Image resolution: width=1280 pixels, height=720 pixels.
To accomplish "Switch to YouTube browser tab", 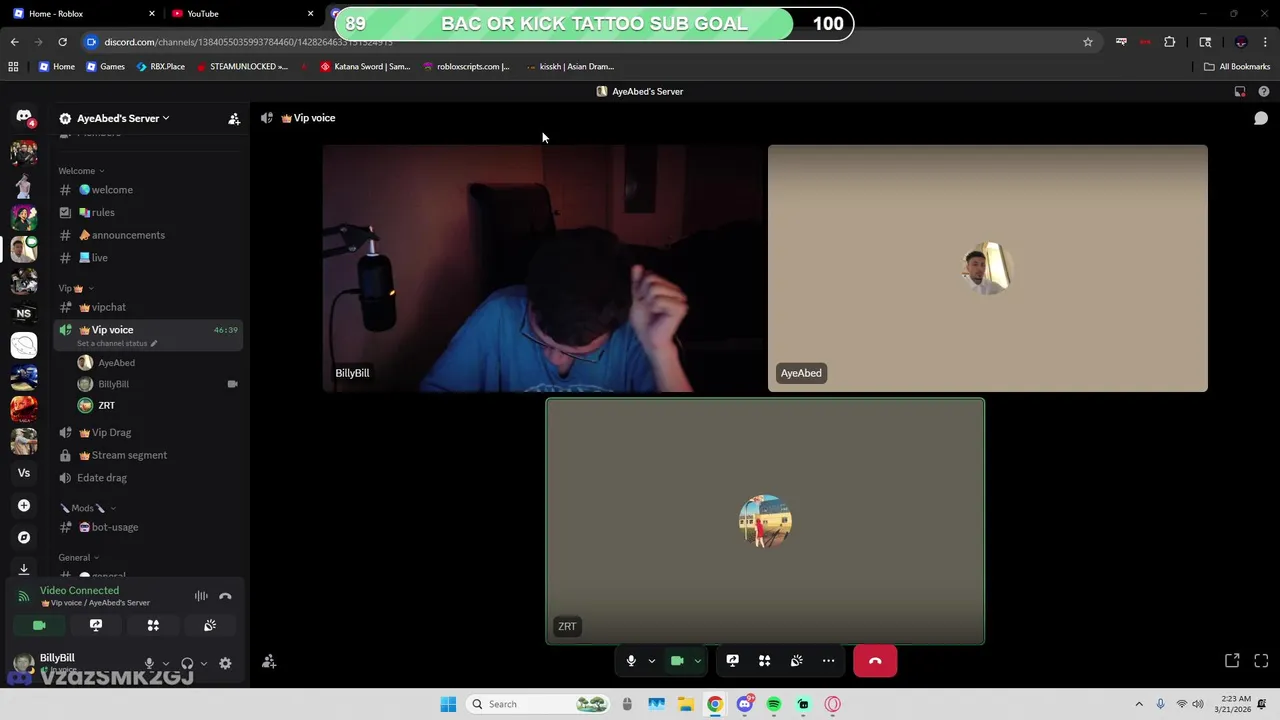I will click(x=241, y=14).
